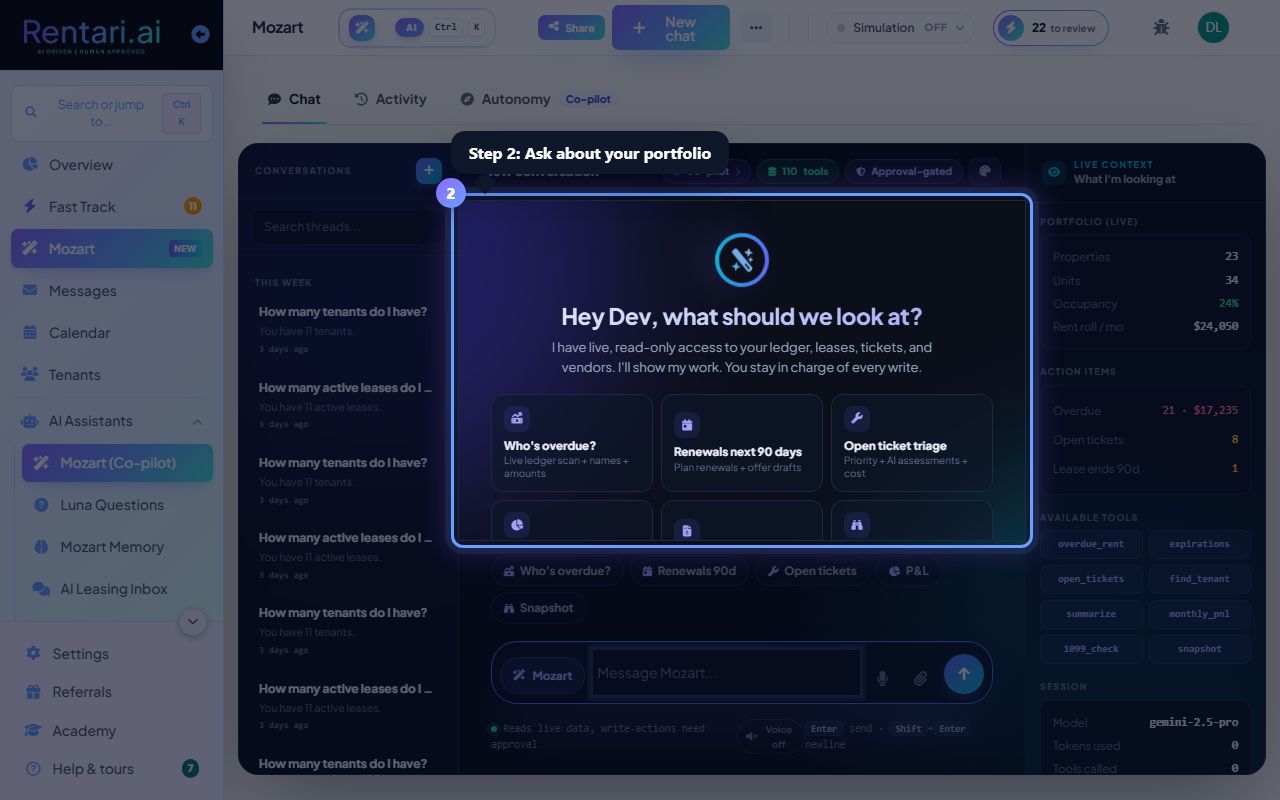The image size is (1280, 800).
Task: Click the Share button
Action: [x=571, y=28]
